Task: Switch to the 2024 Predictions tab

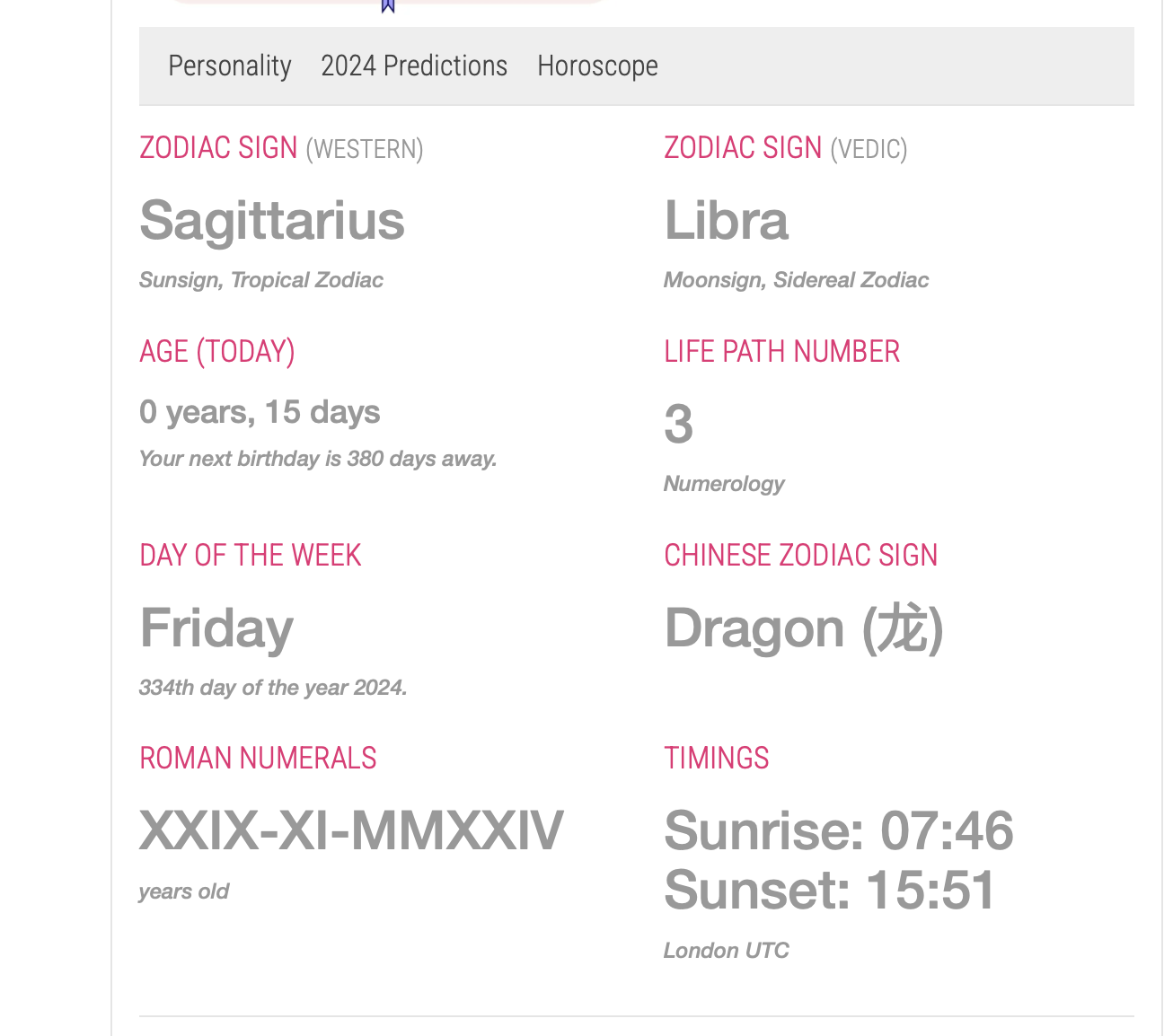Action: 414,66
